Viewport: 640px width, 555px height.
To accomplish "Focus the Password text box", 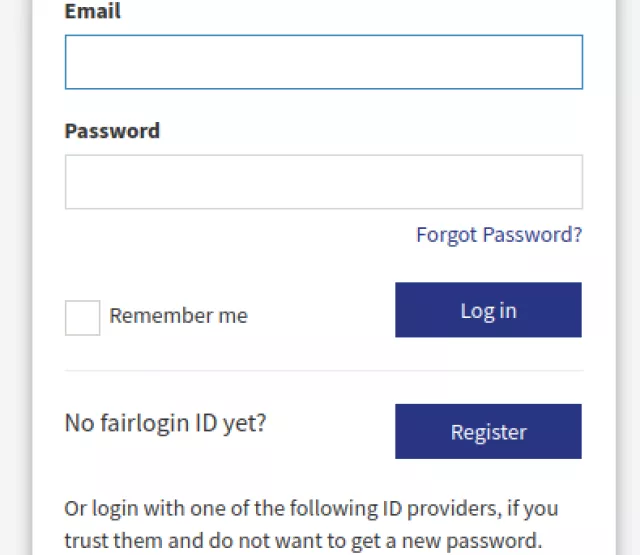I will pyautogui.click(x=323, y=182).
